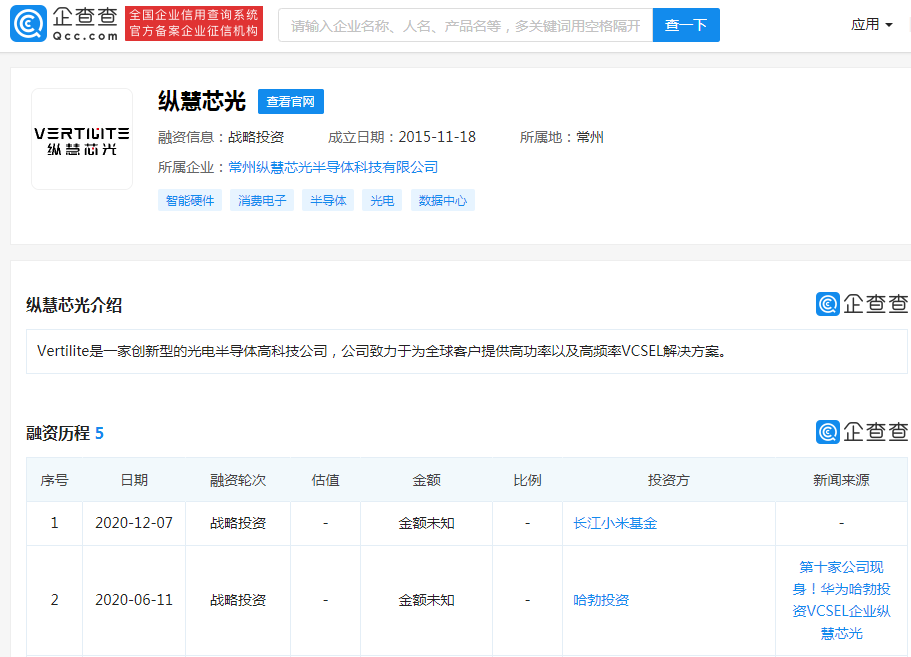Open investor 哈勃投资 link
The height and width of the screenshot is (657, 911).
pos(601,600)
